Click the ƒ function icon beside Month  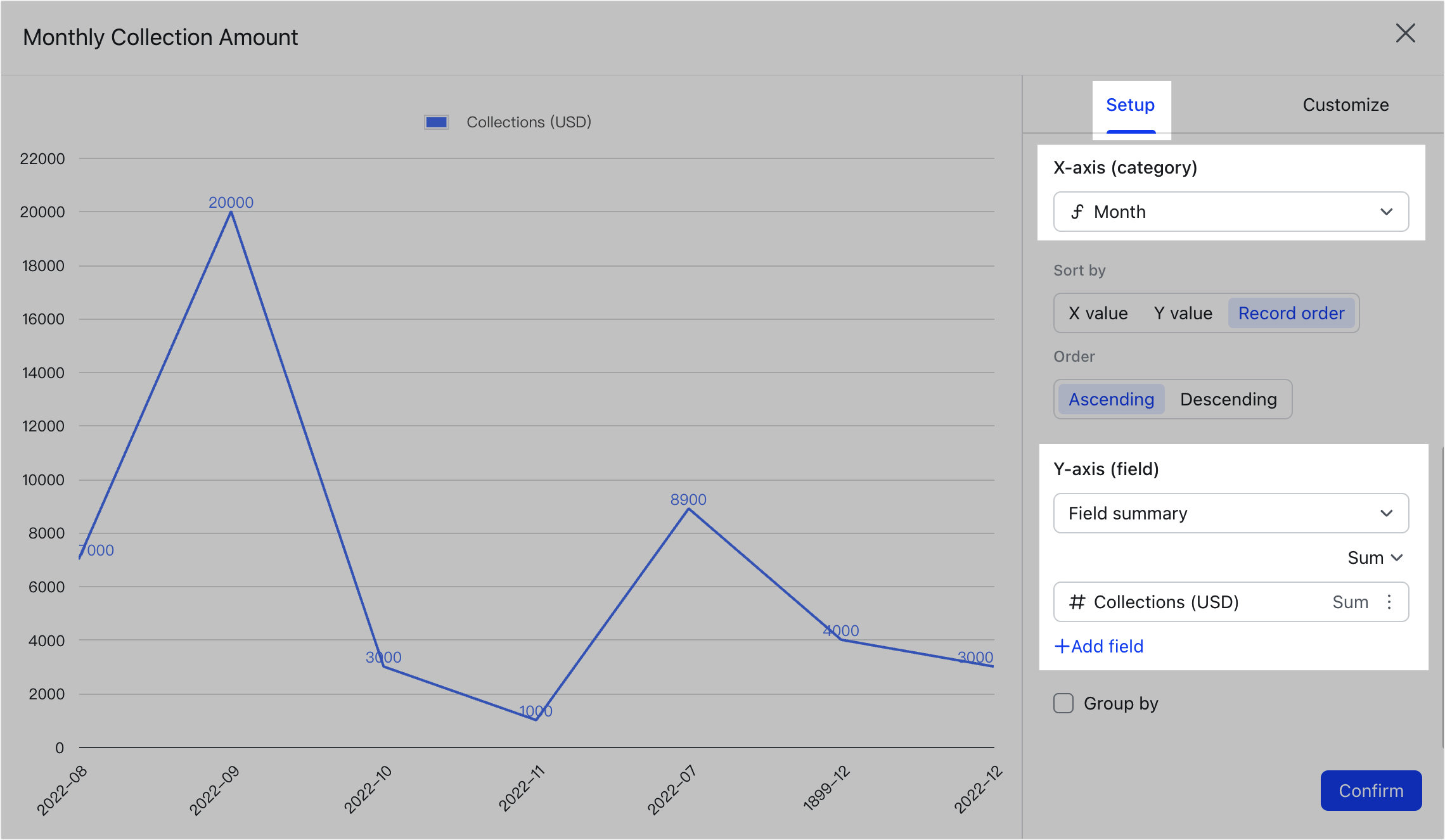pos(1077,212)
